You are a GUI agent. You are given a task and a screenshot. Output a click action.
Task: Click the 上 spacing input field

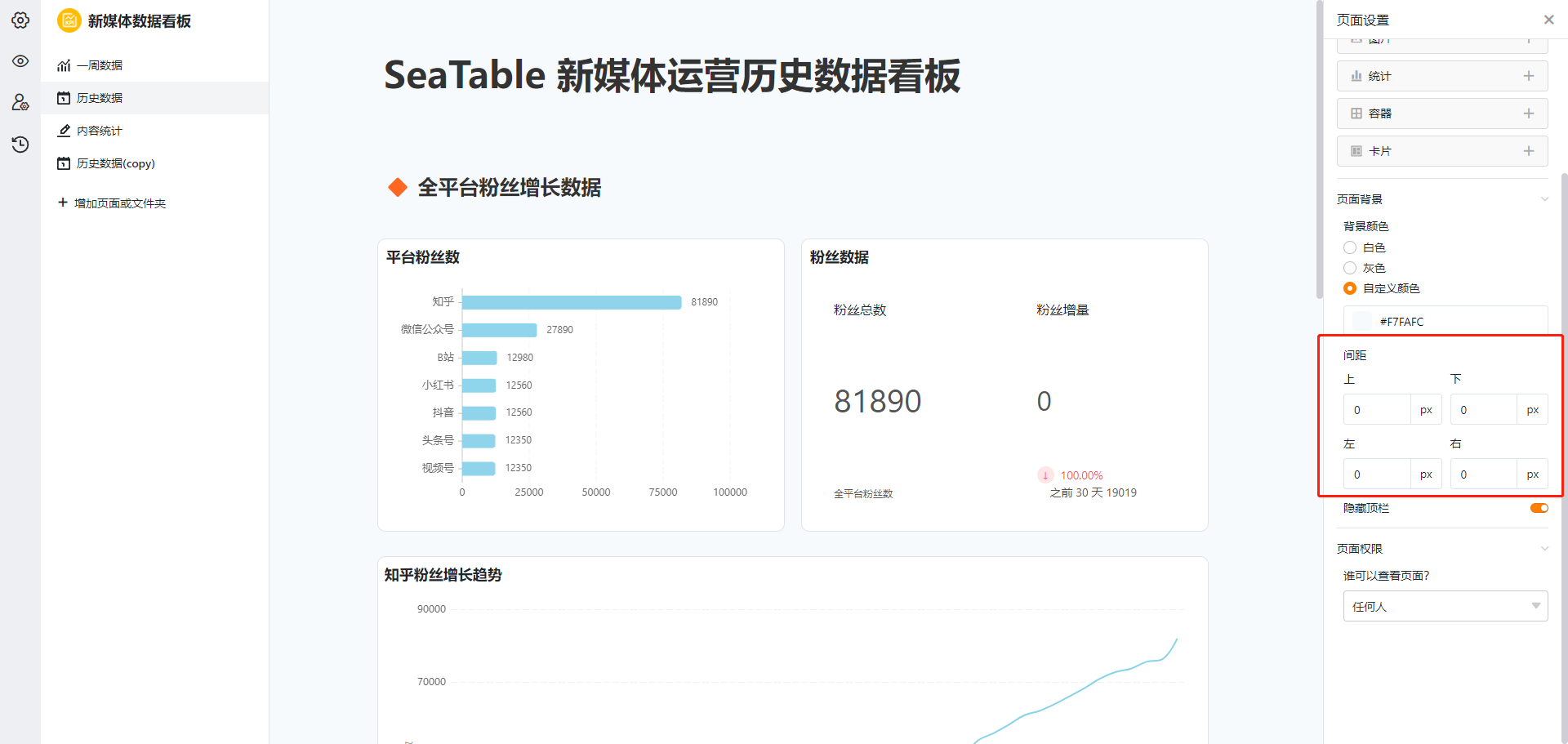point(1377,409)
